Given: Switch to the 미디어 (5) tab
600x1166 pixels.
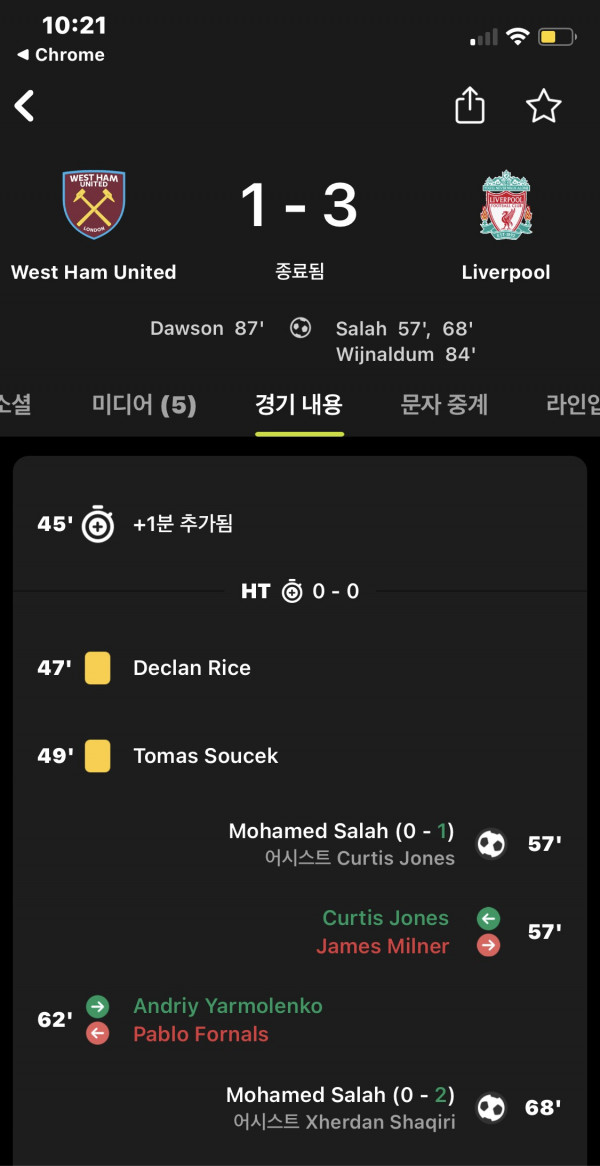Looking at the screenshot, I should tap(144, 405).
